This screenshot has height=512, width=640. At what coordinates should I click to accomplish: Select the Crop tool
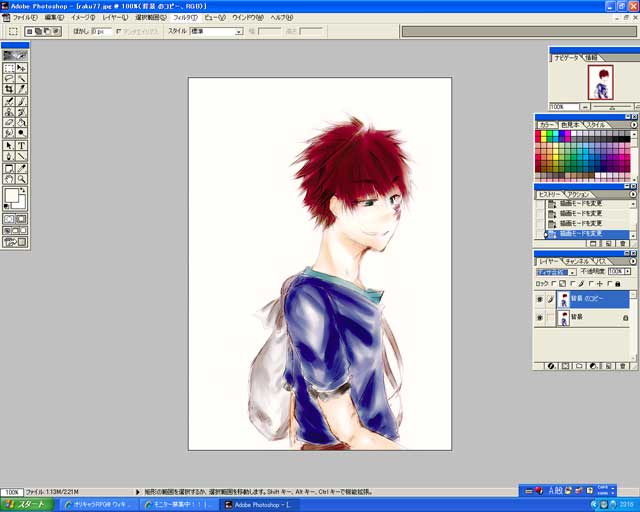coord(9,89)
